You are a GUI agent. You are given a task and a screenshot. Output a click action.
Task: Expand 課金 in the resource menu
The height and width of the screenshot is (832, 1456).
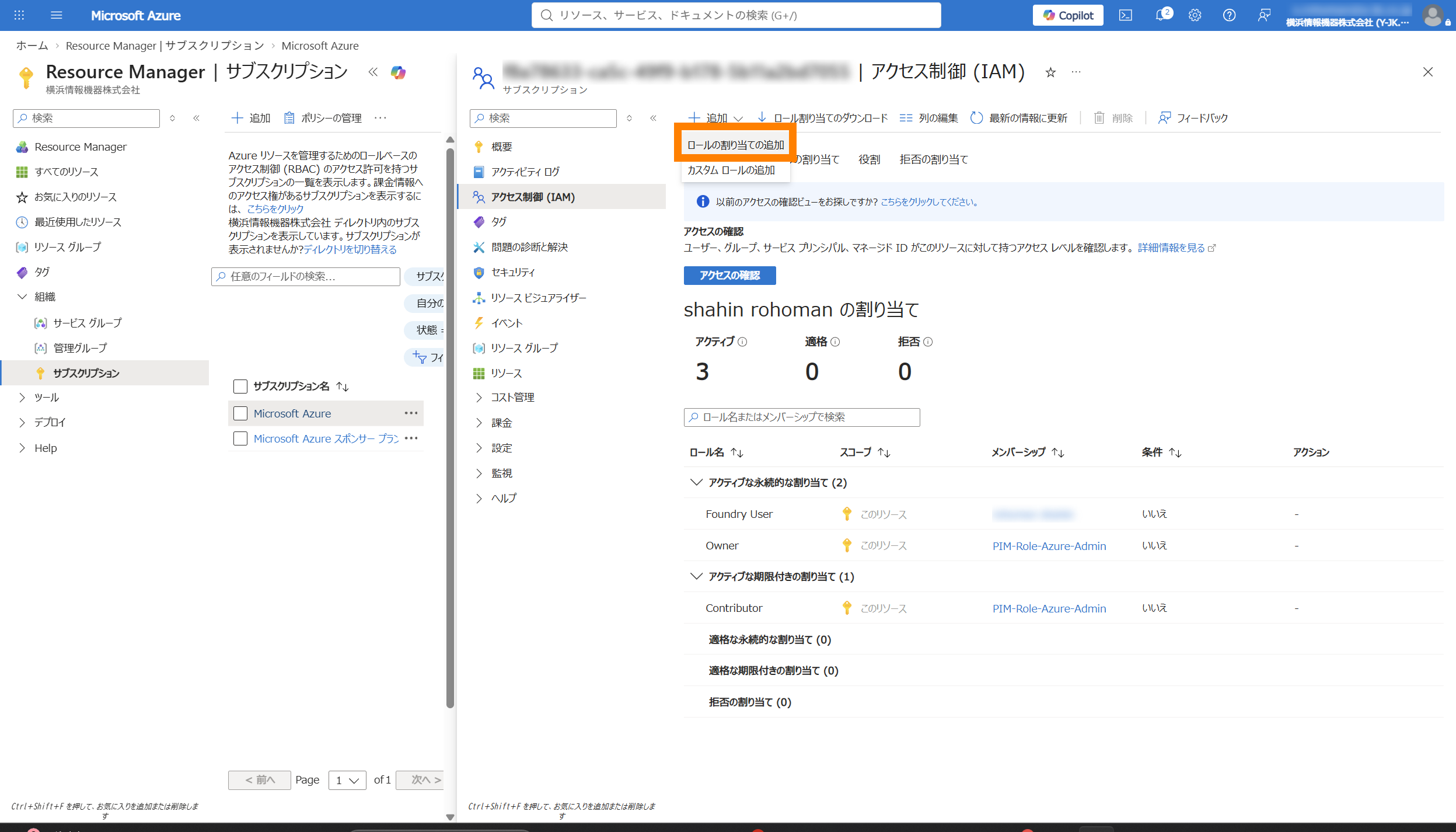(479, 423)
